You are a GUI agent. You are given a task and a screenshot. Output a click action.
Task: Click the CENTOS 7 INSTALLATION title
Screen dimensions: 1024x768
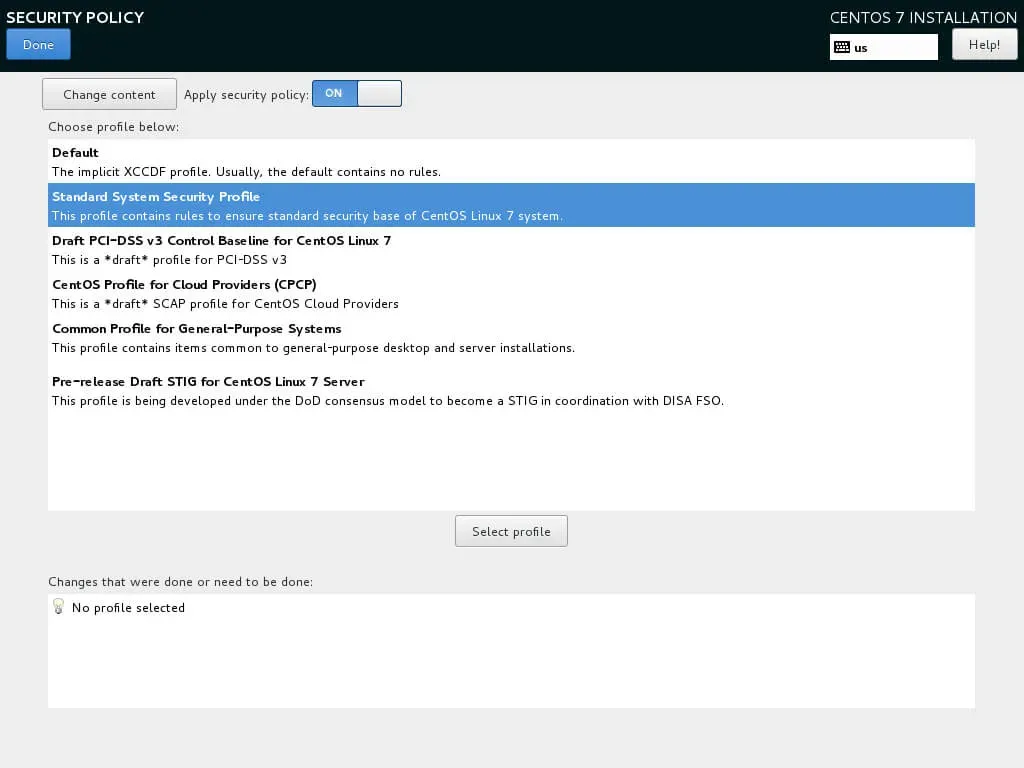(923, 18)
